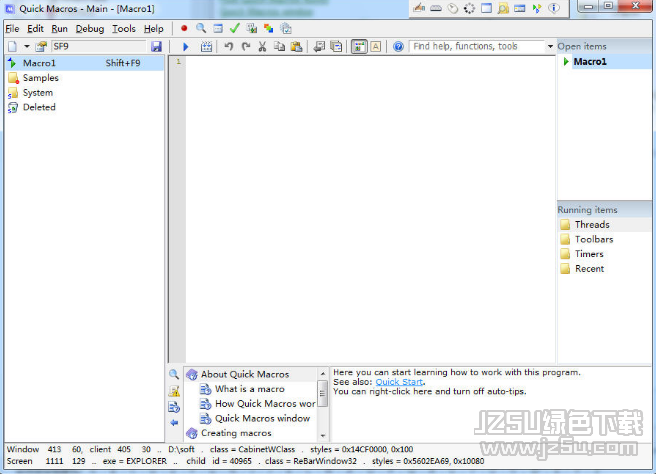
Task: Open the 'What is a macro' help topic
Action: click(x=250, y=389)
